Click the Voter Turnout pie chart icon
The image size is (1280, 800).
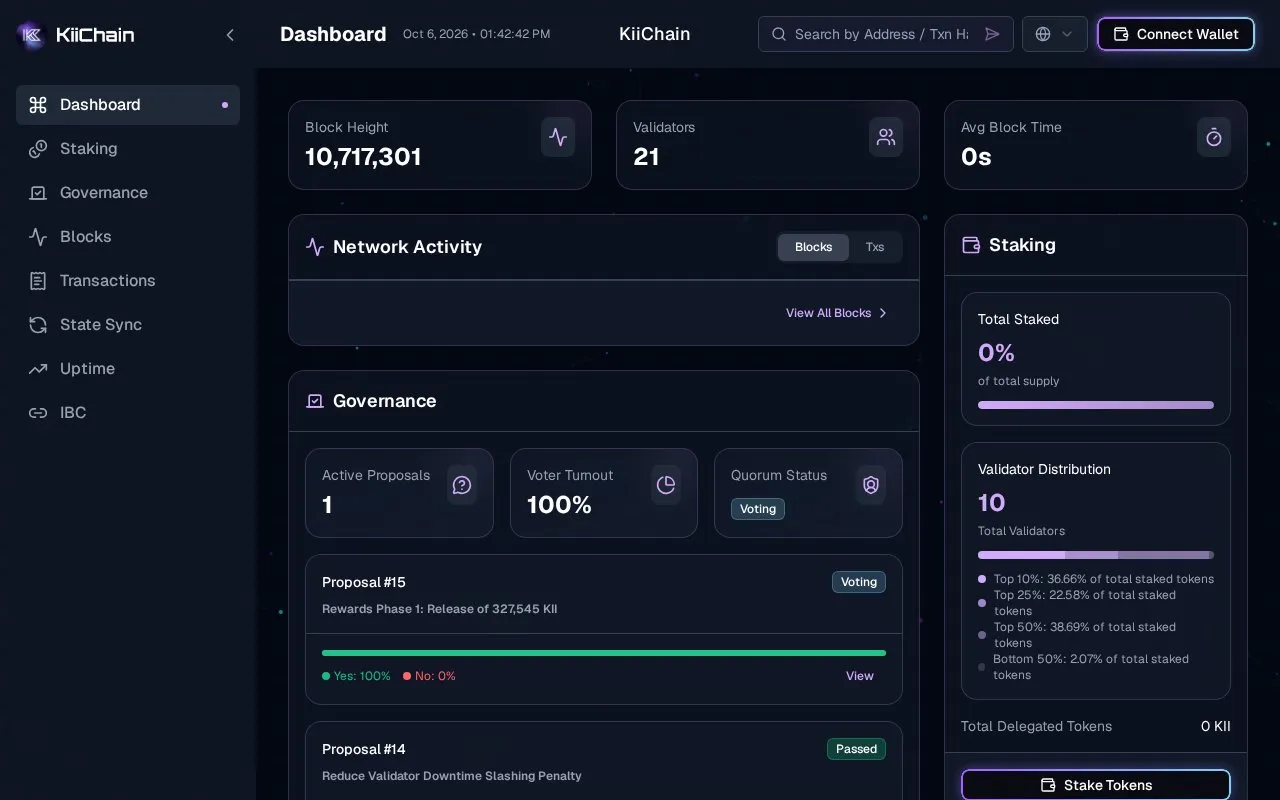[666, 485]
